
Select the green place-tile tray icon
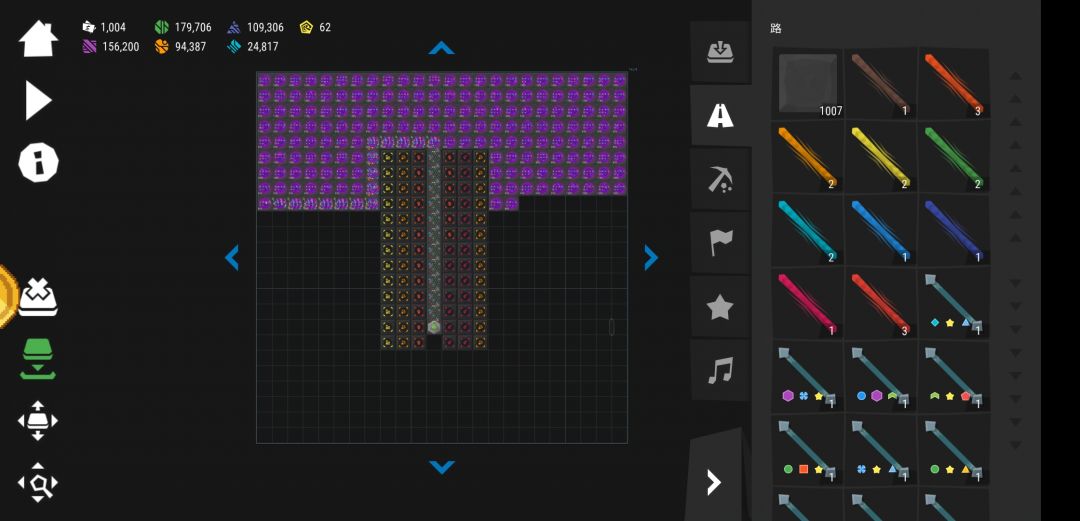click(x=39, y=359)
